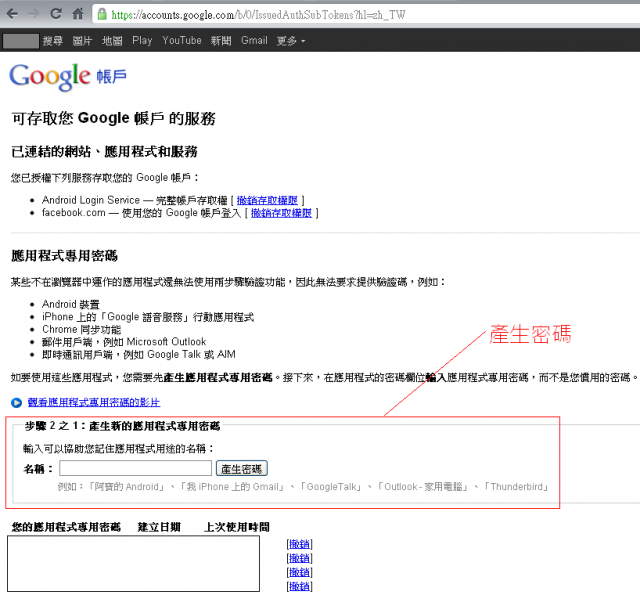The width and height of the screenshot is (640, 595).
Task: Click the Google logo
Action: point(50,76)
